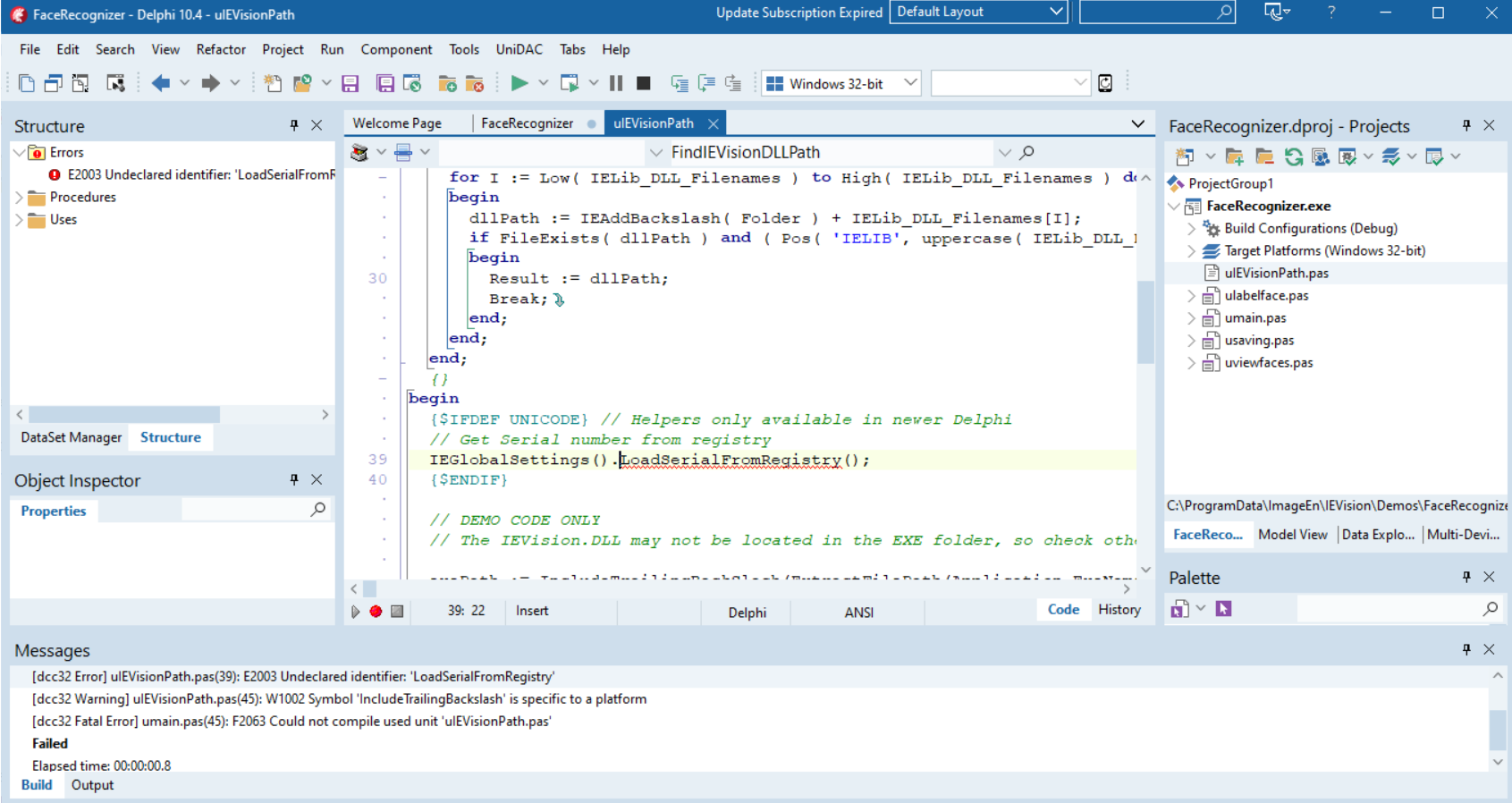Navigate back with the blue left arrow
This screenshot has width=1512, height=803.
(161, 83)
